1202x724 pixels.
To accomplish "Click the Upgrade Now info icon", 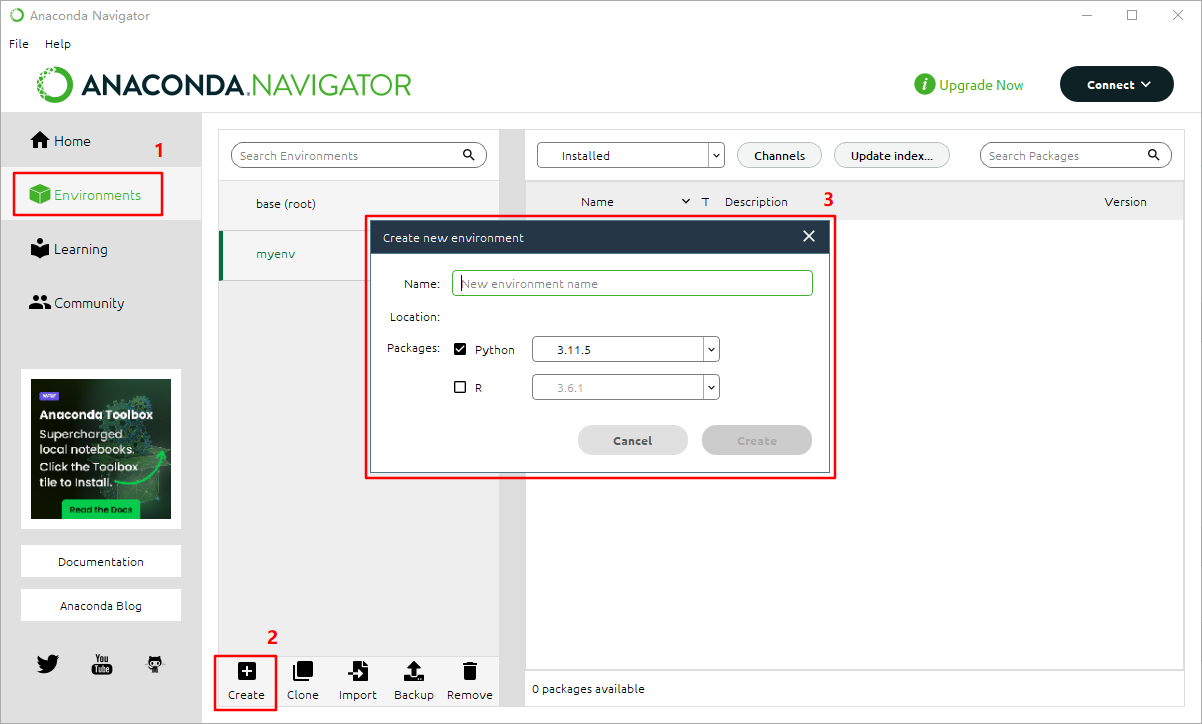I will pos(925,85).
